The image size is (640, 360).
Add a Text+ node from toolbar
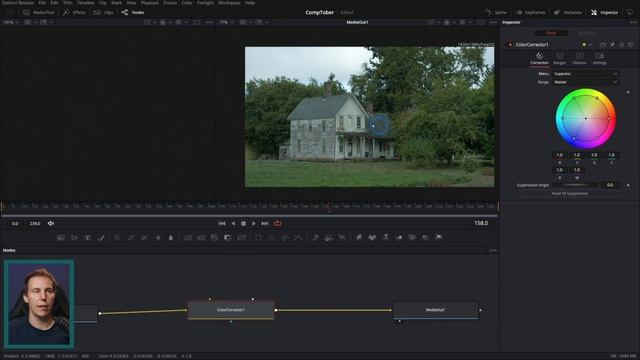click(87, 238)
